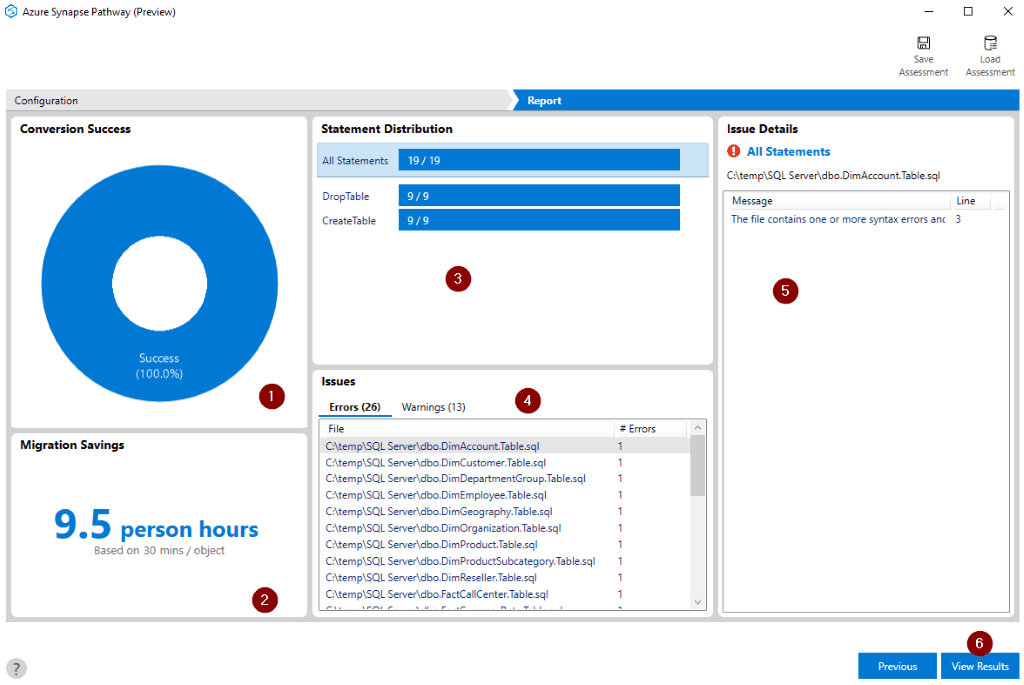This screenshot has width=1024, height=685.
Task: Click the 9.5 person hours value
Action: [156, 525]
